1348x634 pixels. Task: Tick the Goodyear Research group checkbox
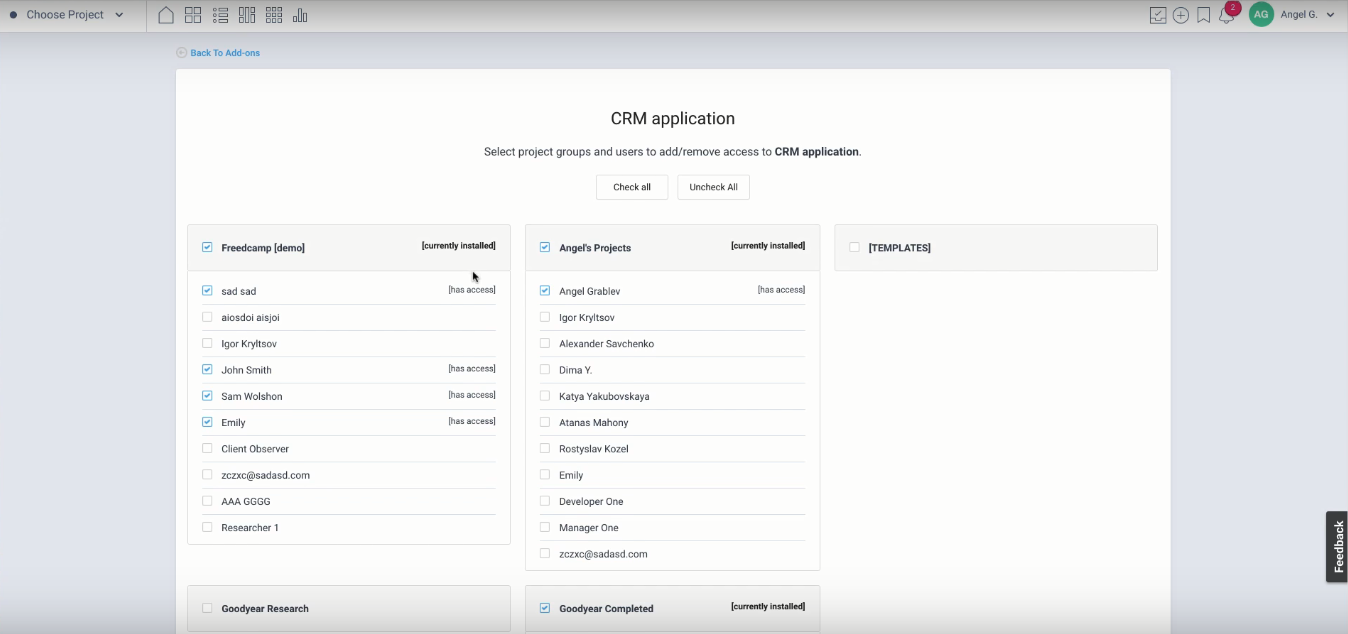point(207,608)
